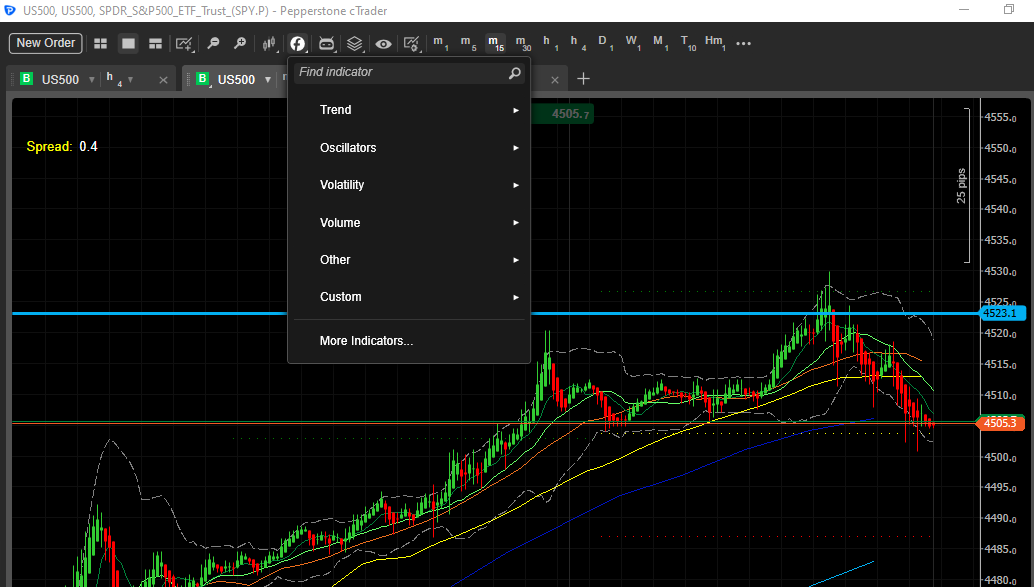Click the 4480.0 price axis label
This screenshot has height=587, width=1034.
click(1000, 580)
